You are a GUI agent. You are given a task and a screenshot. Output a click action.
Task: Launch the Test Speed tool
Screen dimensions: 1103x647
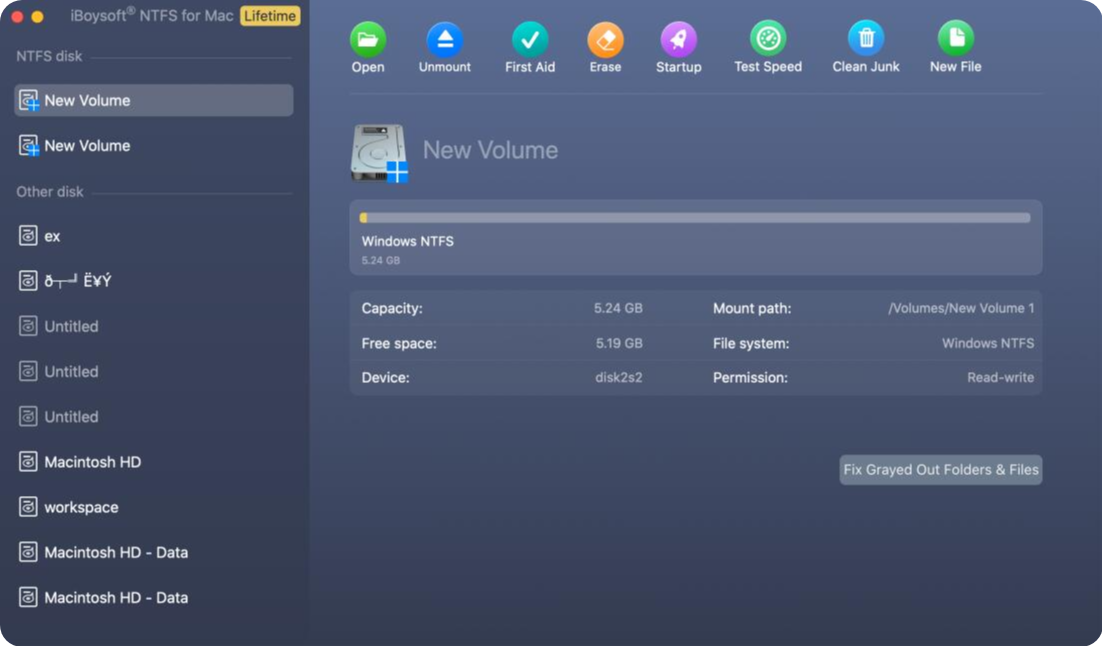(x=767, y=48)
